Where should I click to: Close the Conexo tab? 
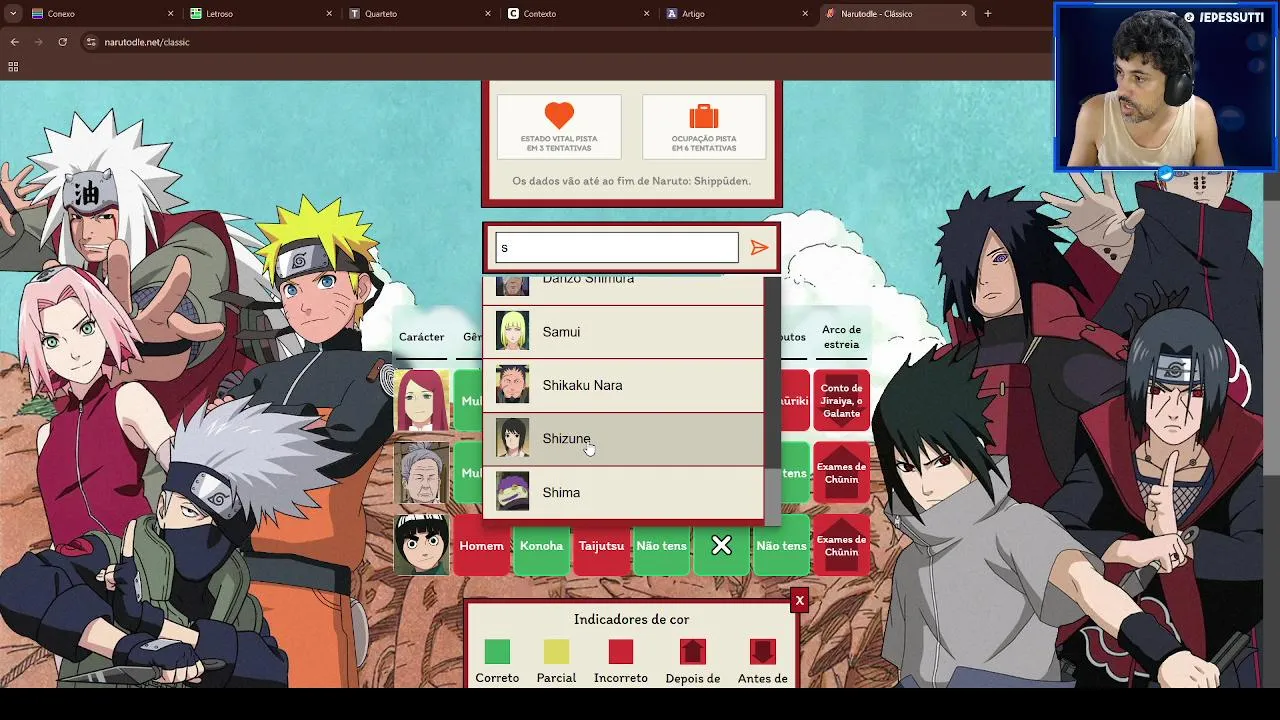170,14
